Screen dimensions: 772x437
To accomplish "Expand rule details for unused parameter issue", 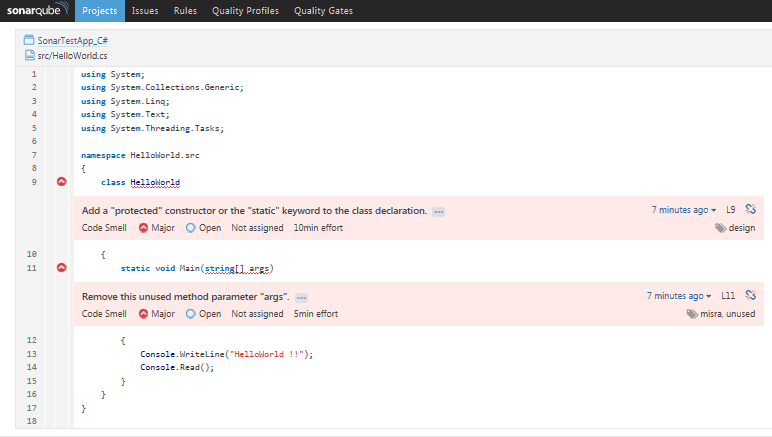I will (x=301, y=298).
